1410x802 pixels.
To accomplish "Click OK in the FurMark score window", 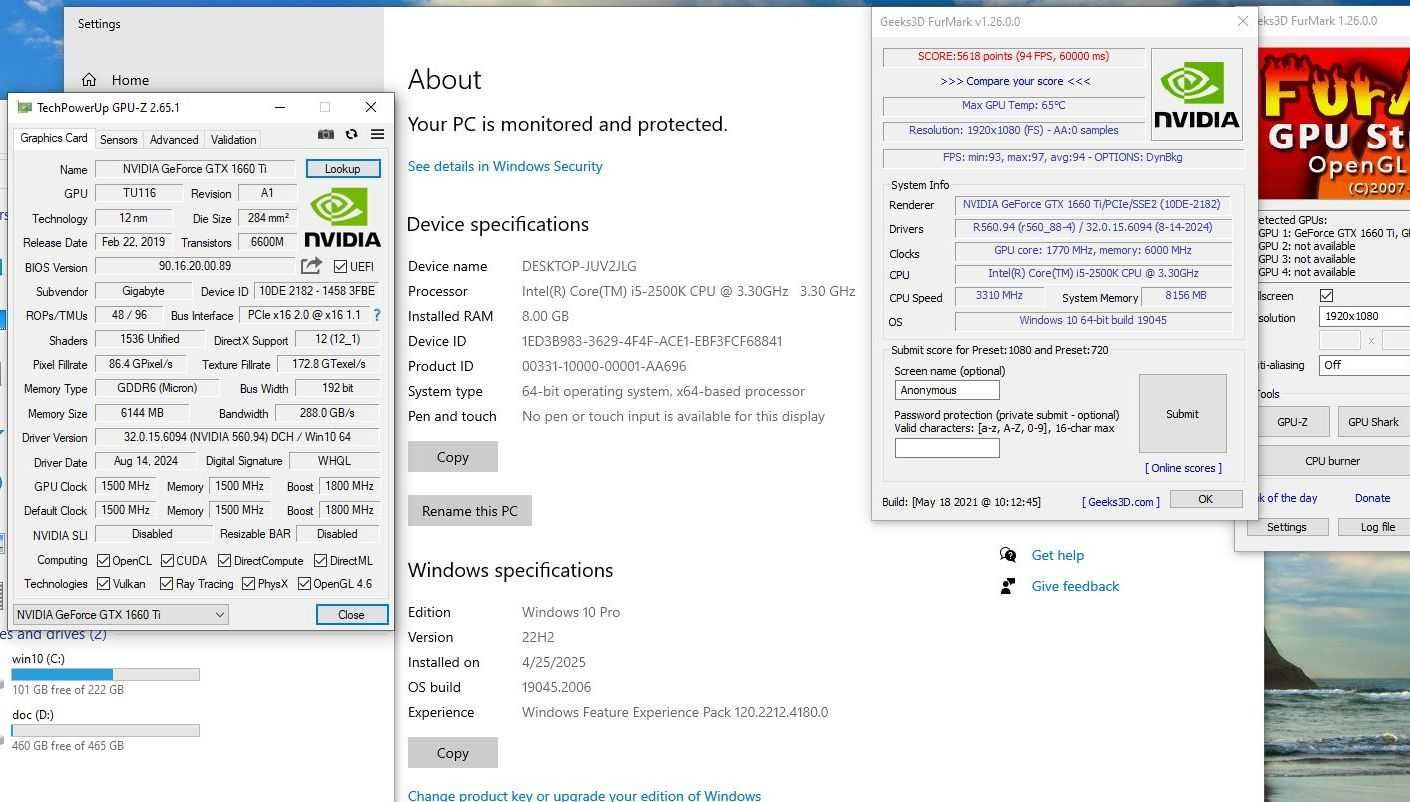I will point(1206,499).
